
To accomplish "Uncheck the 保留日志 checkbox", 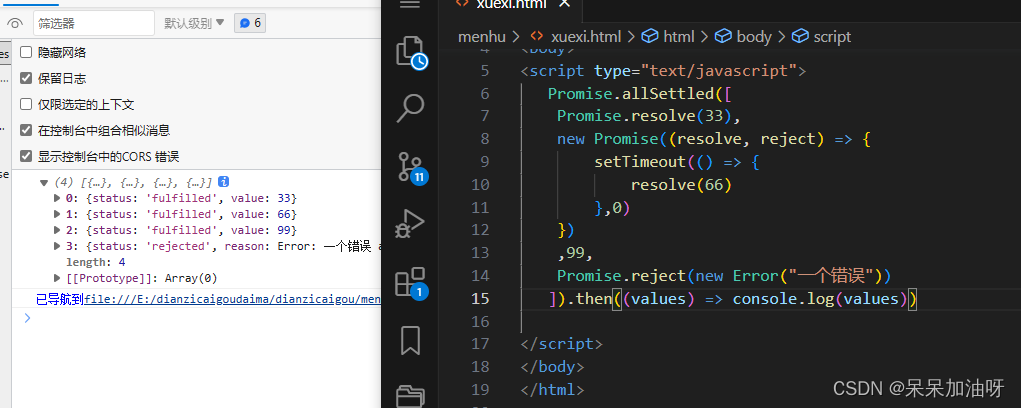I will point(26,79).
